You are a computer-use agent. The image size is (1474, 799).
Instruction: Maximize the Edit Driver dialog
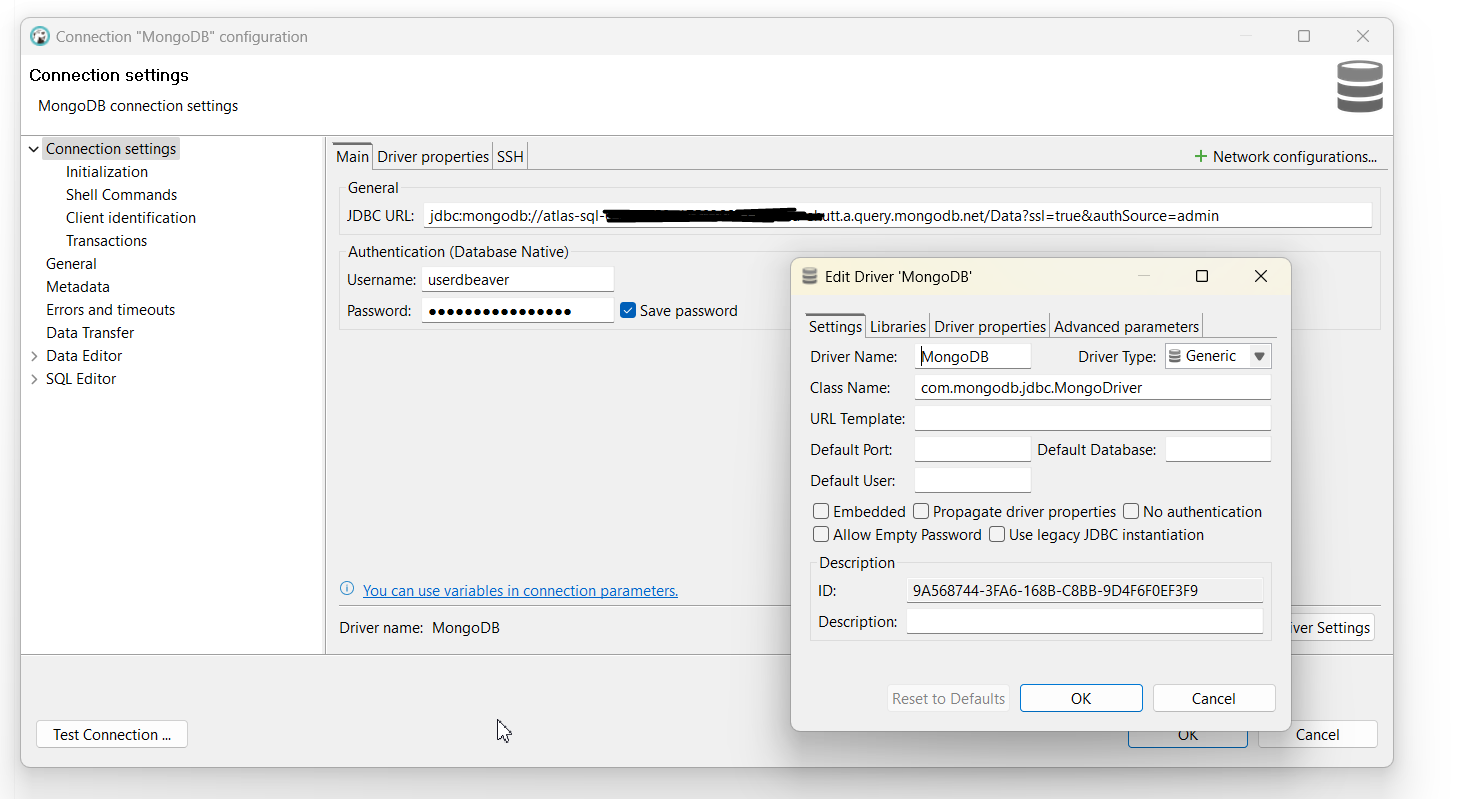1202,276
